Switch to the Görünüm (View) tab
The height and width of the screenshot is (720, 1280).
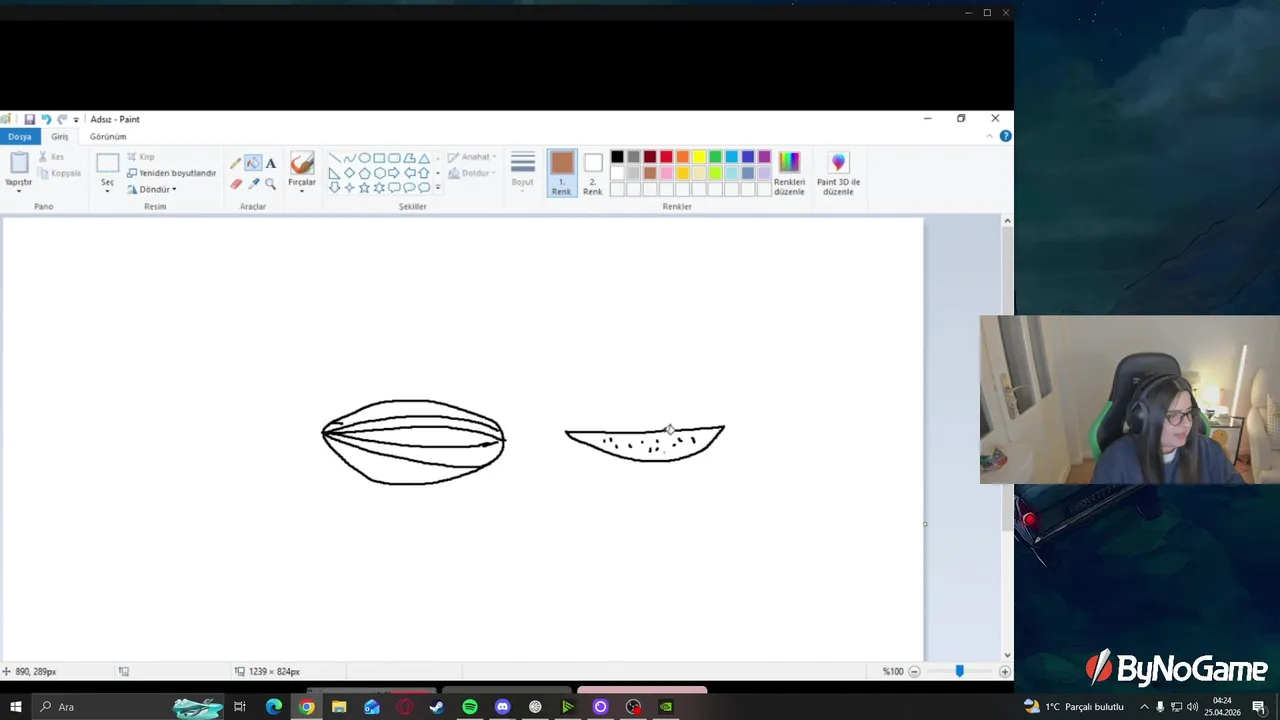108,136
